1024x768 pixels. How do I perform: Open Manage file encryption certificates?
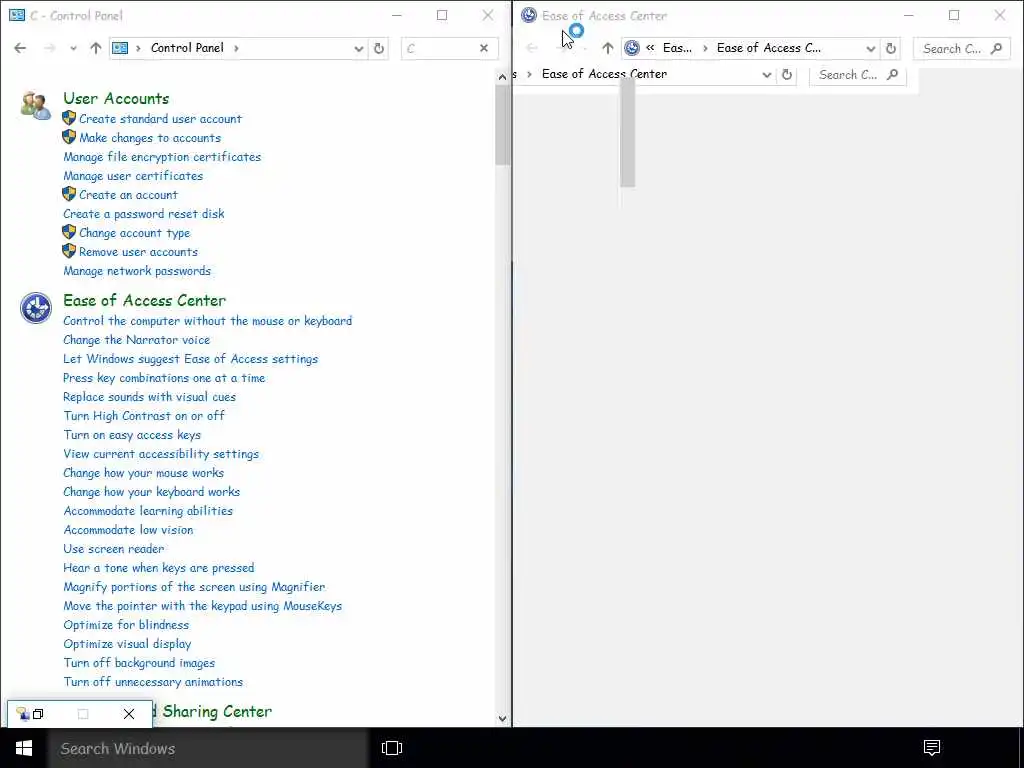(x=162, y=157)
